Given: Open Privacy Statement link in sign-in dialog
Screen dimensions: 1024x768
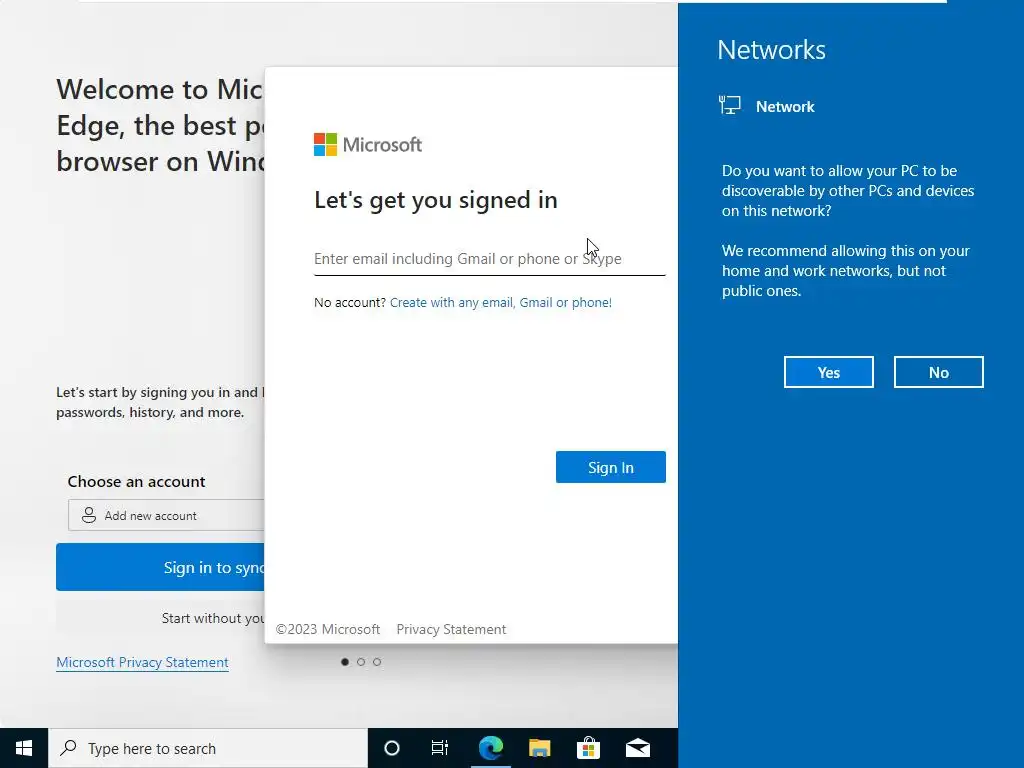Looking at the screenshot, I should coord(451,629).
